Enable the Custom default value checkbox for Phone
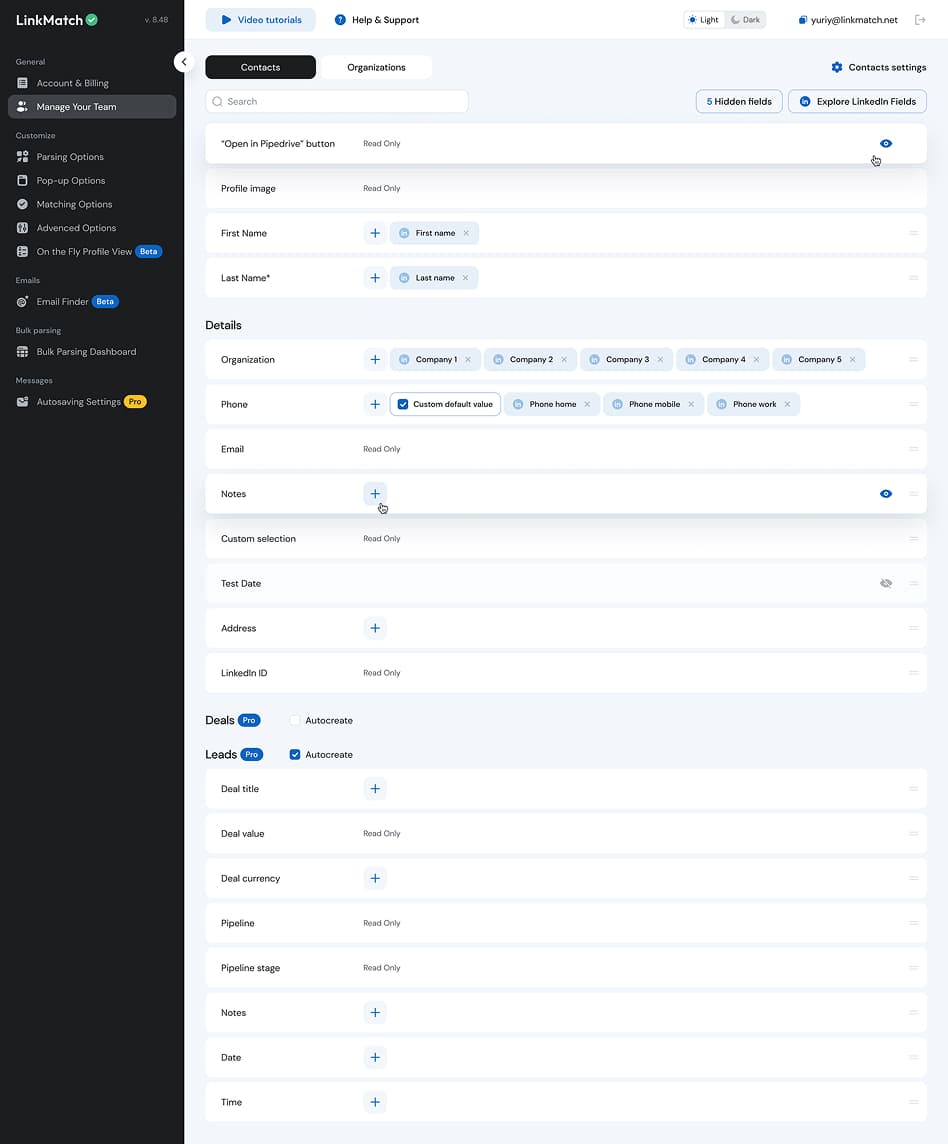Image resolution: width=948 pixels, height=1144 pixels. [403, 404]
